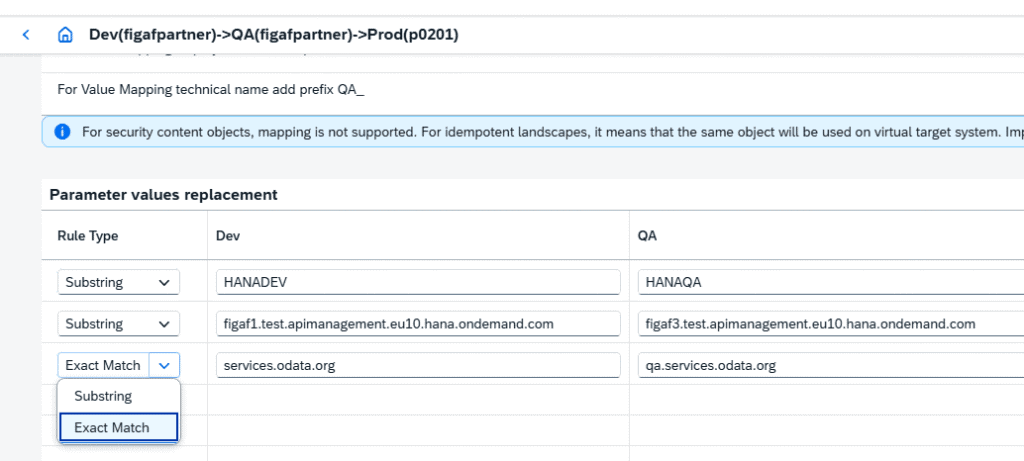Collapse the Exact Match dropdown using its chevron
Viewport: 1024px width, 461px height.
click(165, 366)
